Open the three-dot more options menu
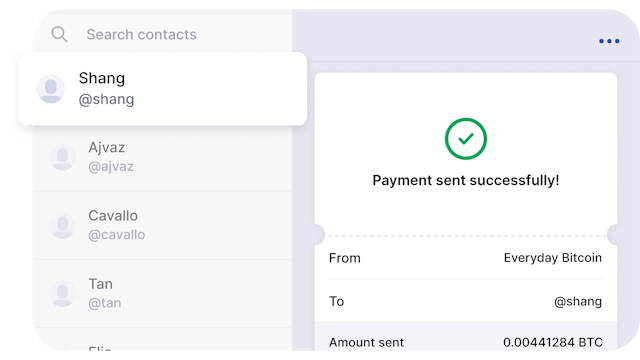The width and height of the screenshot is (640, 360). 609,41
